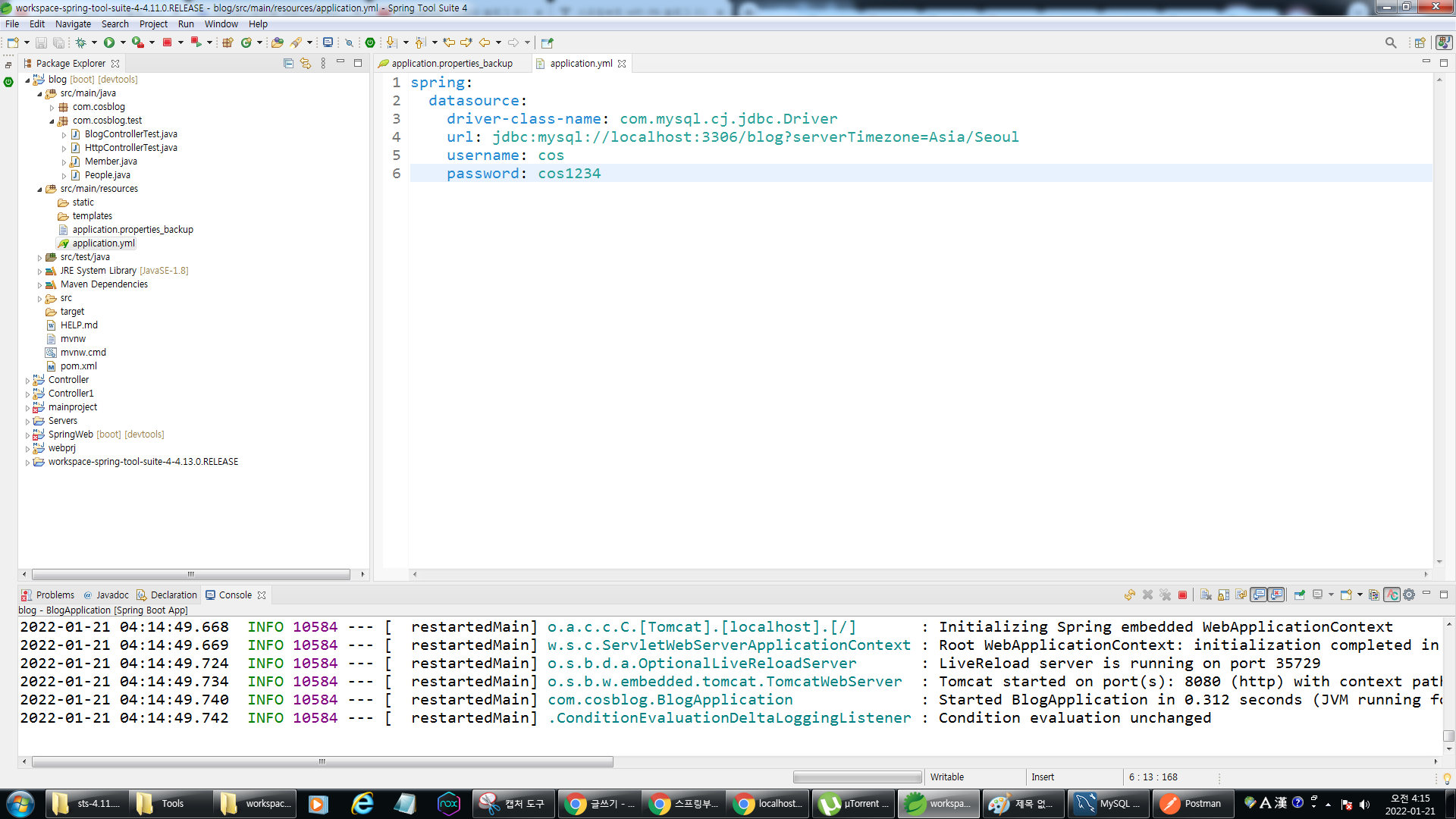Toggle Show Console When Standard Out Changes
This screenshot has height=819, width=1456.
click(x=1259, y=595)
